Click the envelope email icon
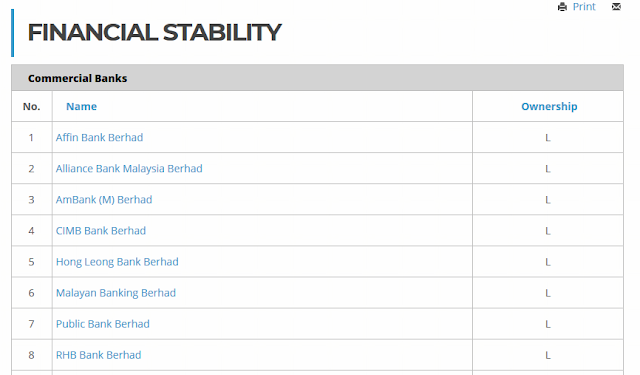The height and width of the screenshot is (375, 640). click(616, 7)
